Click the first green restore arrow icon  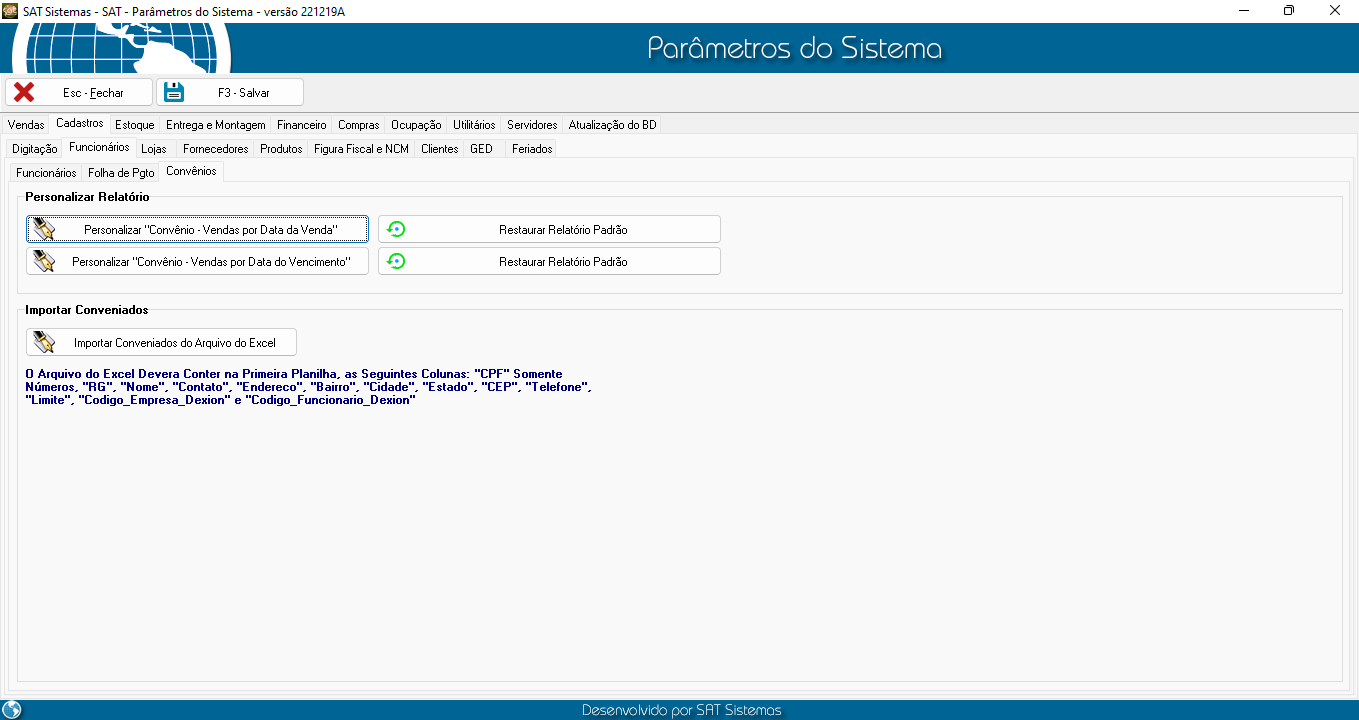(396, 229)
